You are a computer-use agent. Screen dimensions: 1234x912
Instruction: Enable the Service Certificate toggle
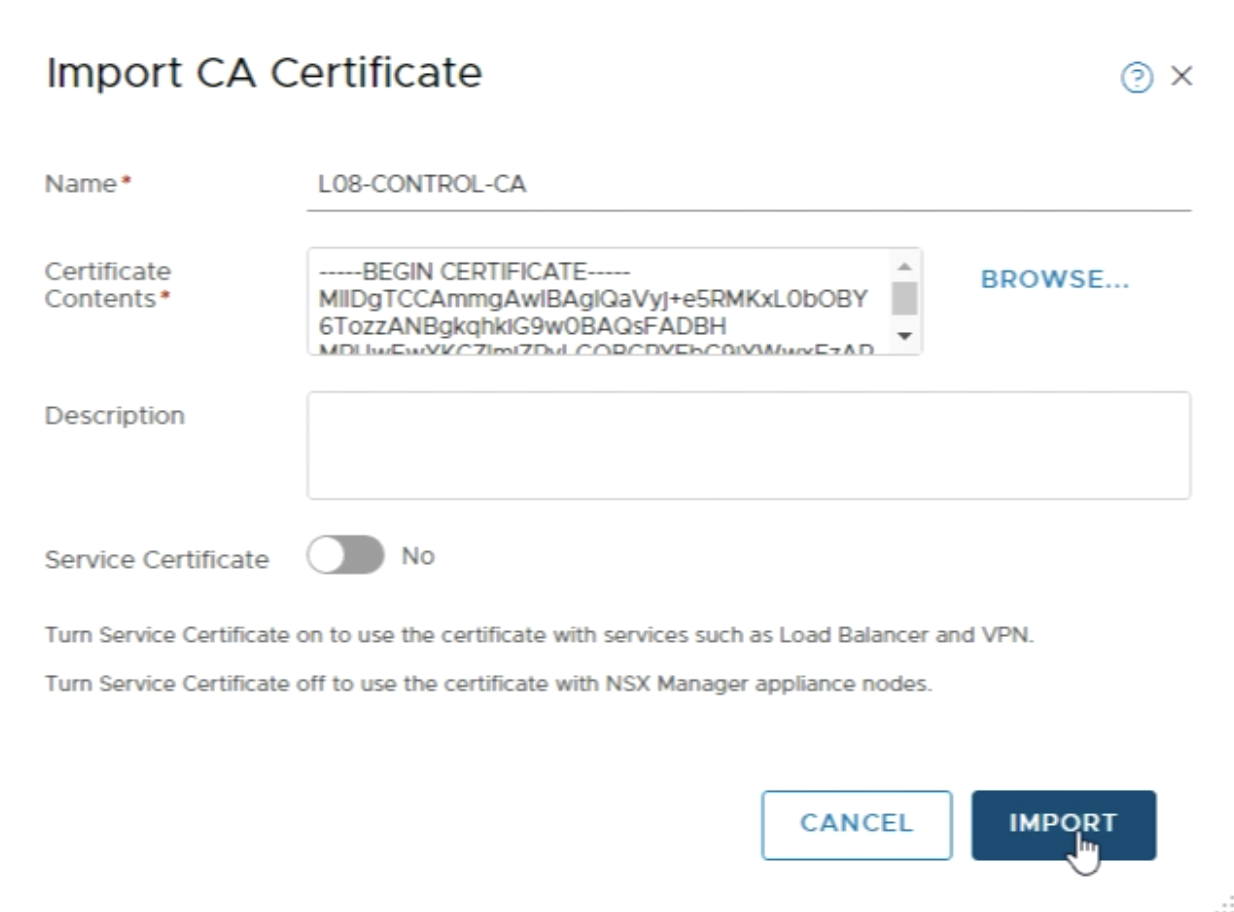[x=345, y=556]
